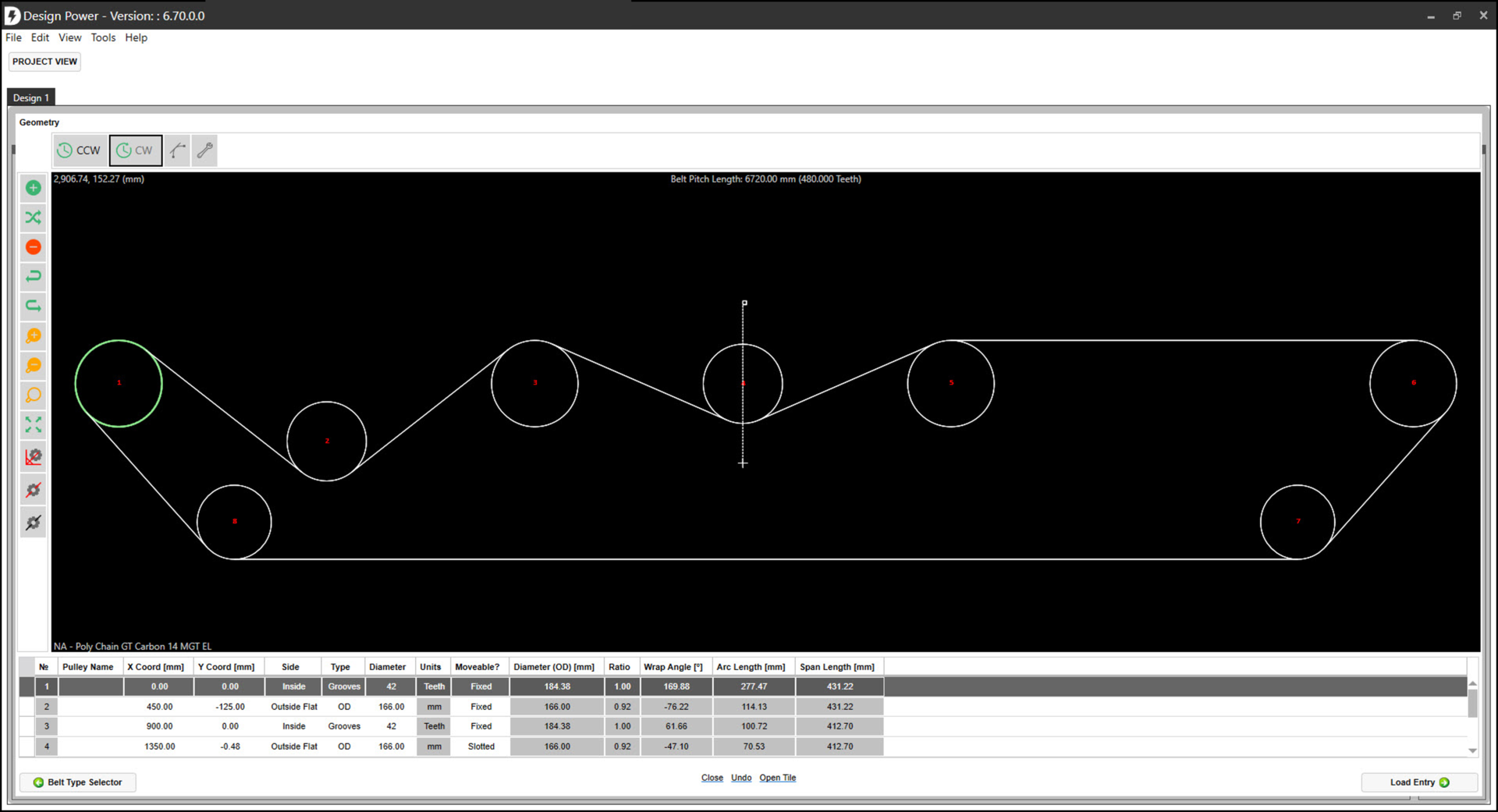Select the curve path tool icon

pyautogui.click(x=178, y=151)
